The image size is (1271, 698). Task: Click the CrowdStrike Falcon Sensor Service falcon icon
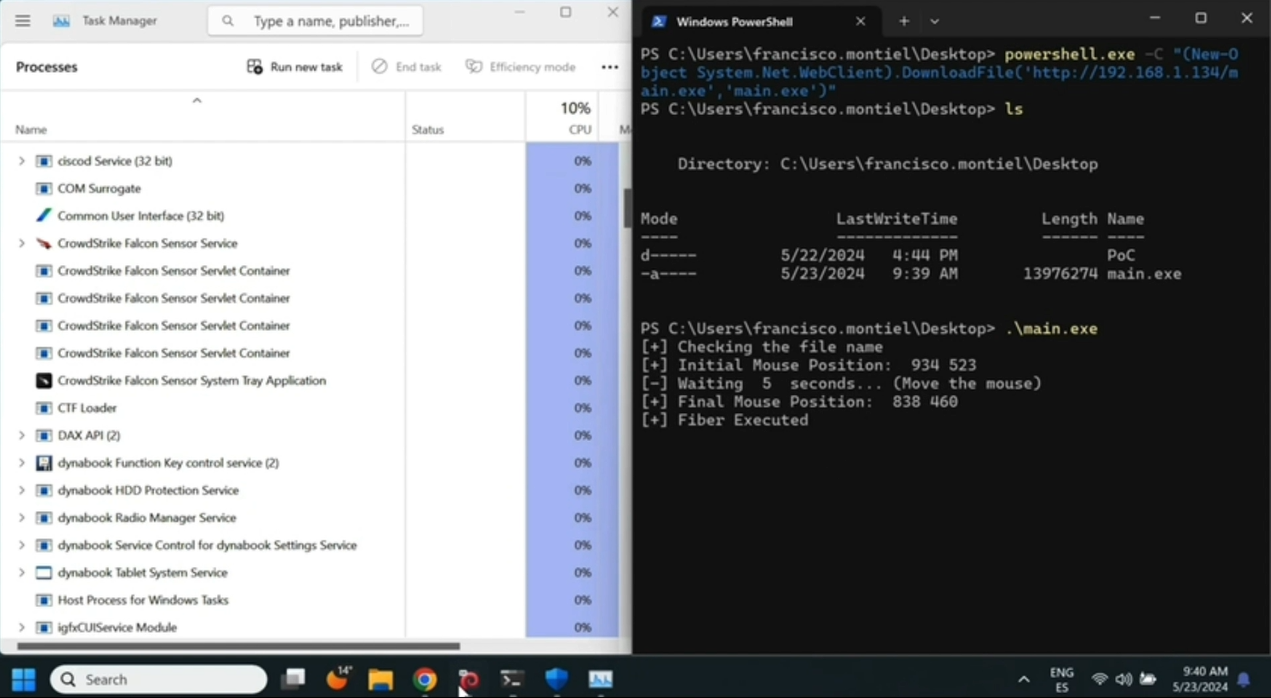[43, 243]
